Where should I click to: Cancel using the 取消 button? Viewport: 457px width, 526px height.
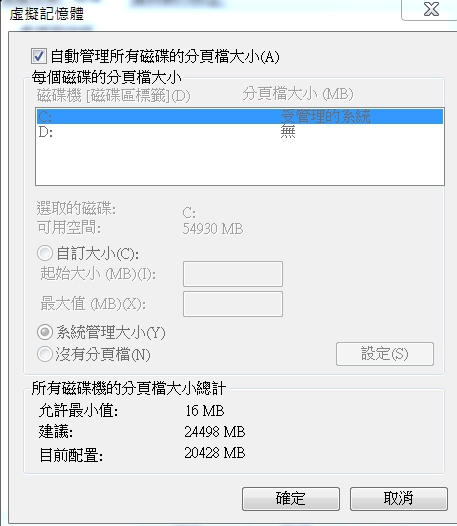point(399,499)
